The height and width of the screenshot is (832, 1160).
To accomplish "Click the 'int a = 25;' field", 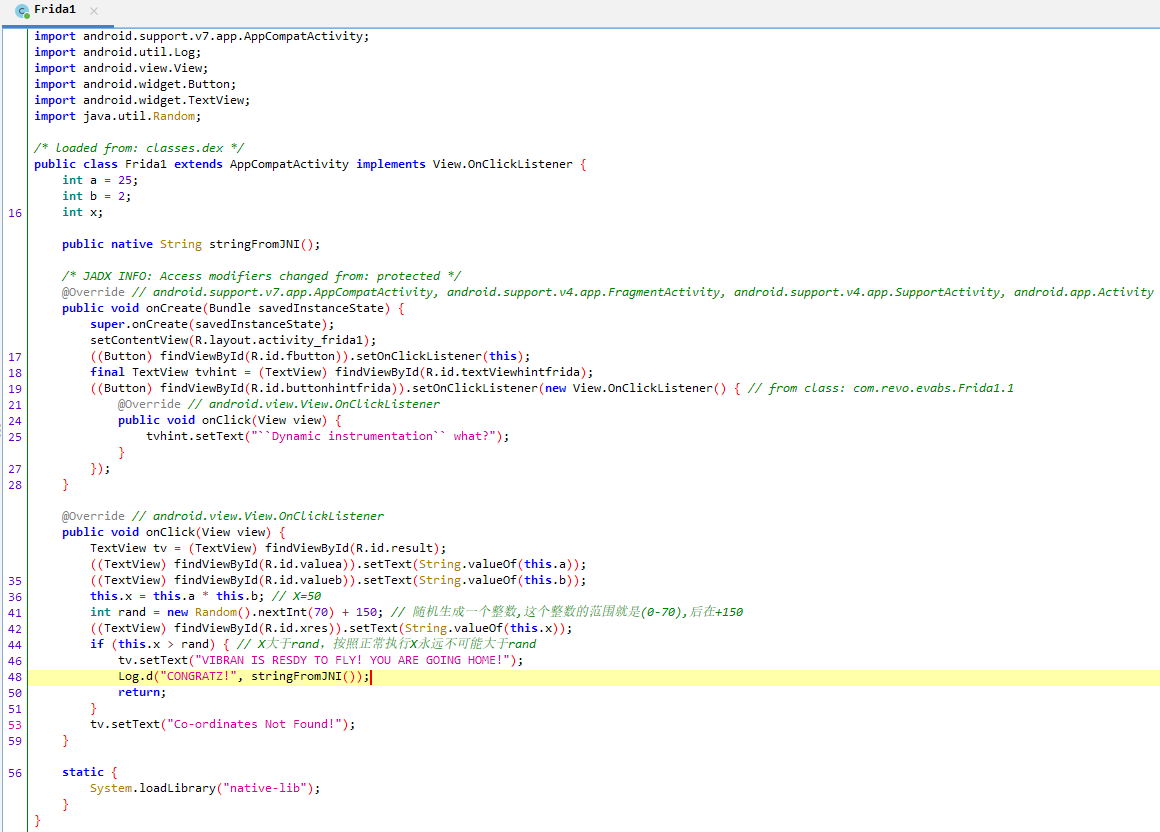I will 100,180.
